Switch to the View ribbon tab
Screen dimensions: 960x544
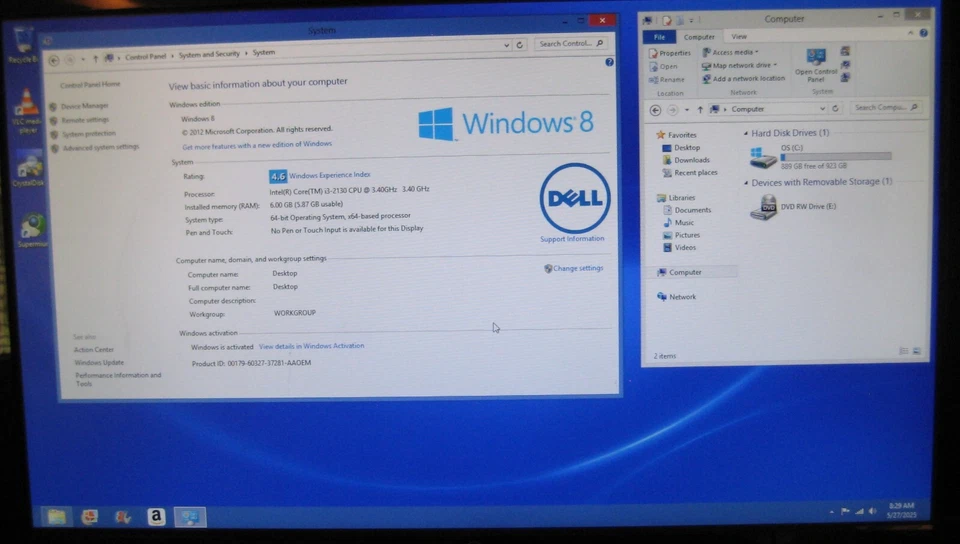tap(739, 37)
